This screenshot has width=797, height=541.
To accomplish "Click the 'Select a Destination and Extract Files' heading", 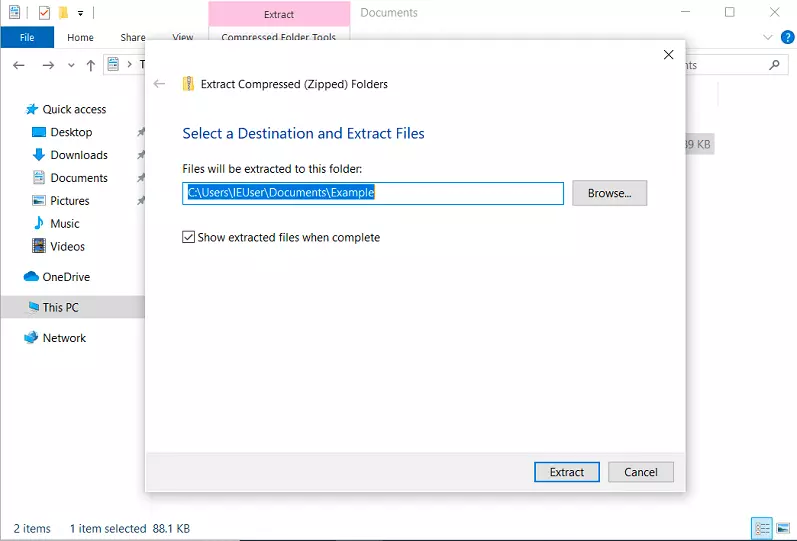I will [x=303, y=133].
